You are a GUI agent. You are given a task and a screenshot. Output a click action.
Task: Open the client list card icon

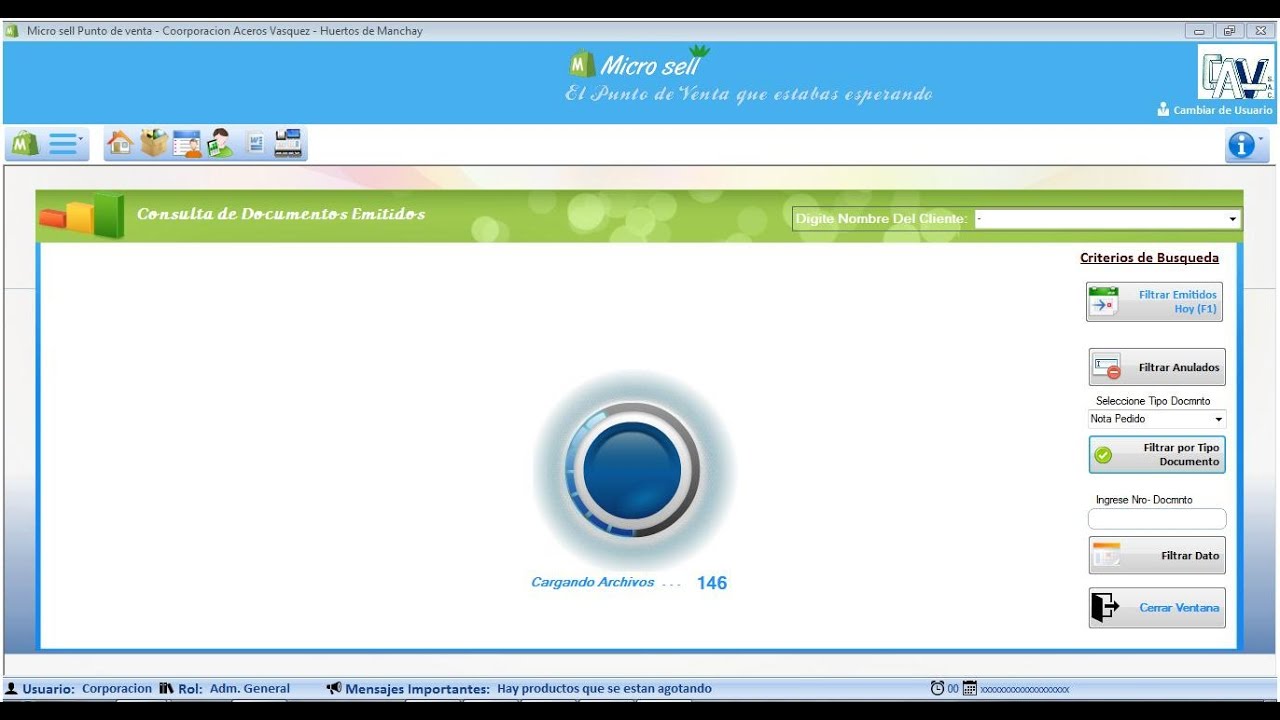[187, 144]
